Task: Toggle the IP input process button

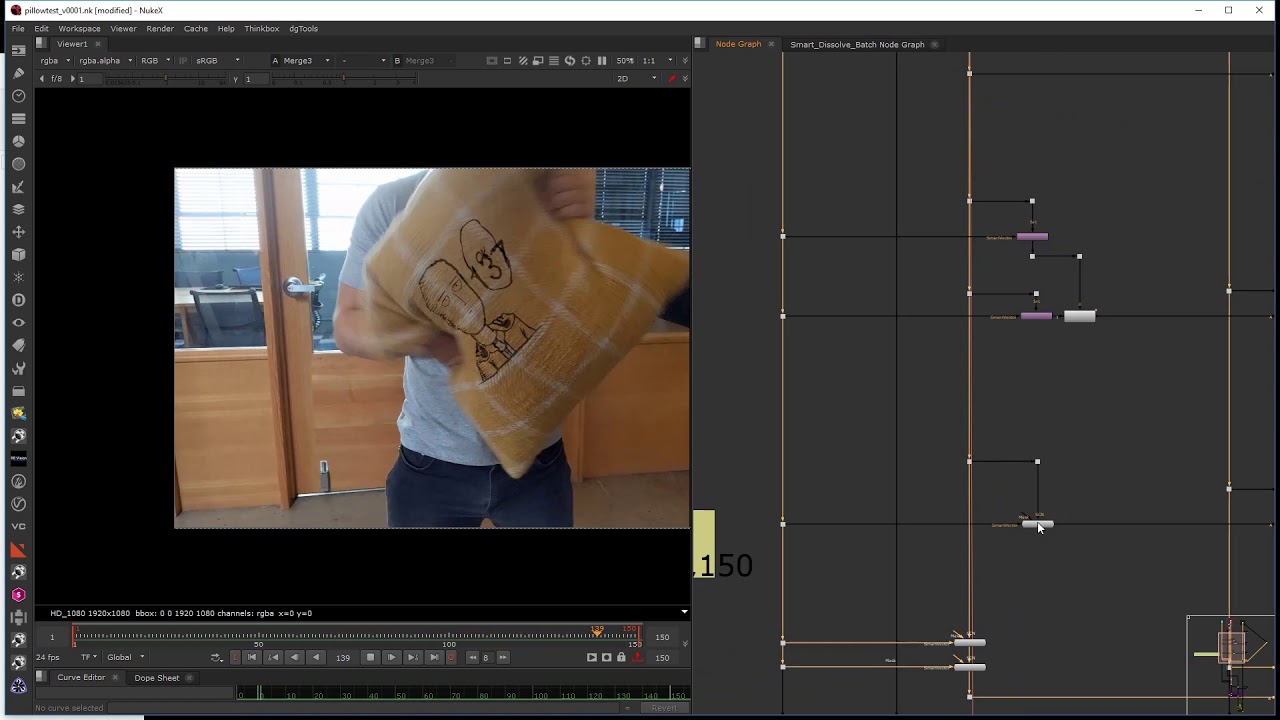Action: 183,61
